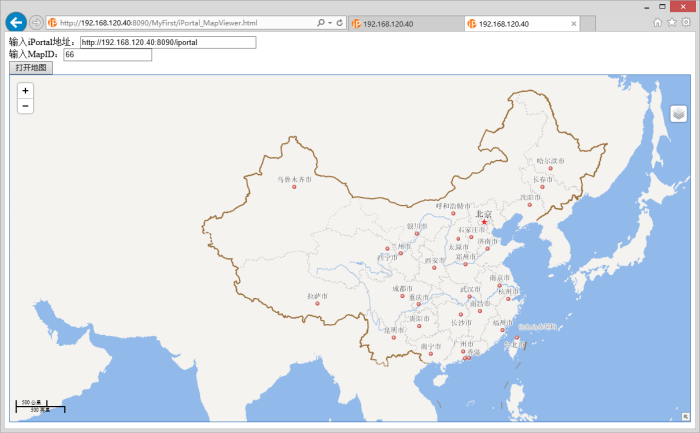
Task: Open browser home page via house icon
Action: 657,22
